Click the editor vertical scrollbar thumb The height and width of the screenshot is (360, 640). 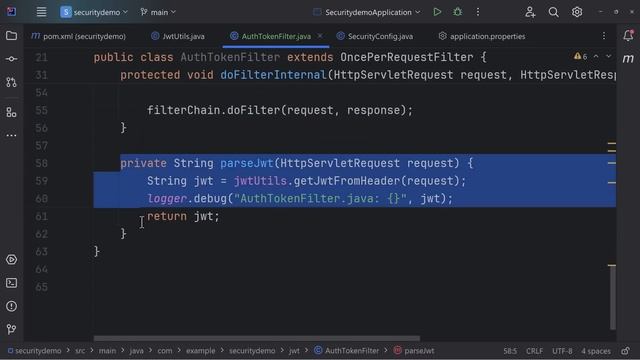(x=612, y=298)
